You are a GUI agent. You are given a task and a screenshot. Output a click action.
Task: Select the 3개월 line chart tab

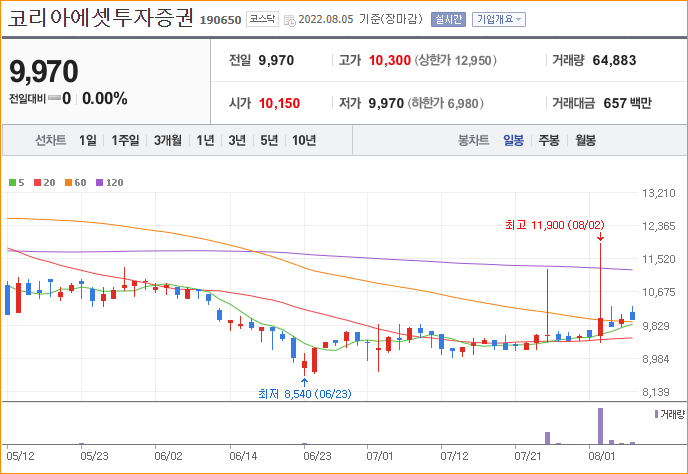pyautogui.click(x=168, y=140)
